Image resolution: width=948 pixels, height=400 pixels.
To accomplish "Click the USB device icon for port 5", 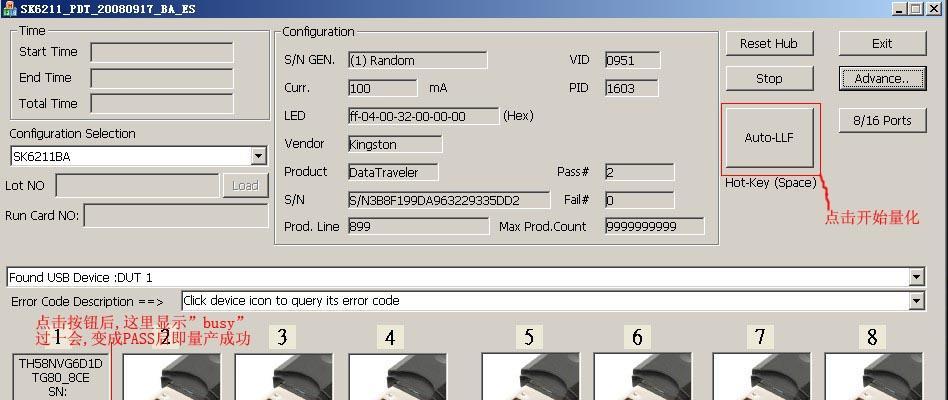I will click(x=530, y=377).
